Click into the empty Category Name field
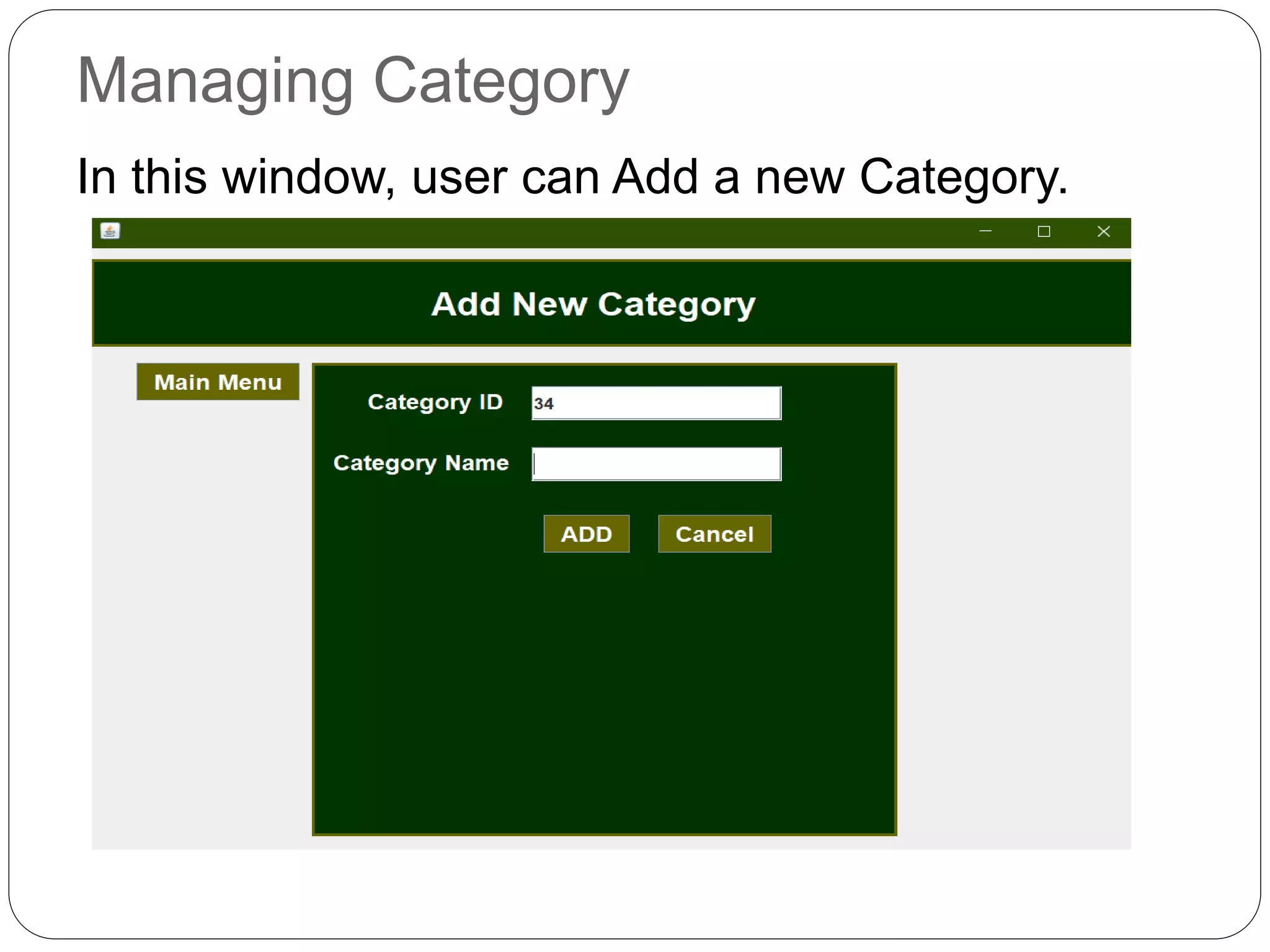This screenshot has height=952, width=1270. pyautogui.click(x=656, y=464)
